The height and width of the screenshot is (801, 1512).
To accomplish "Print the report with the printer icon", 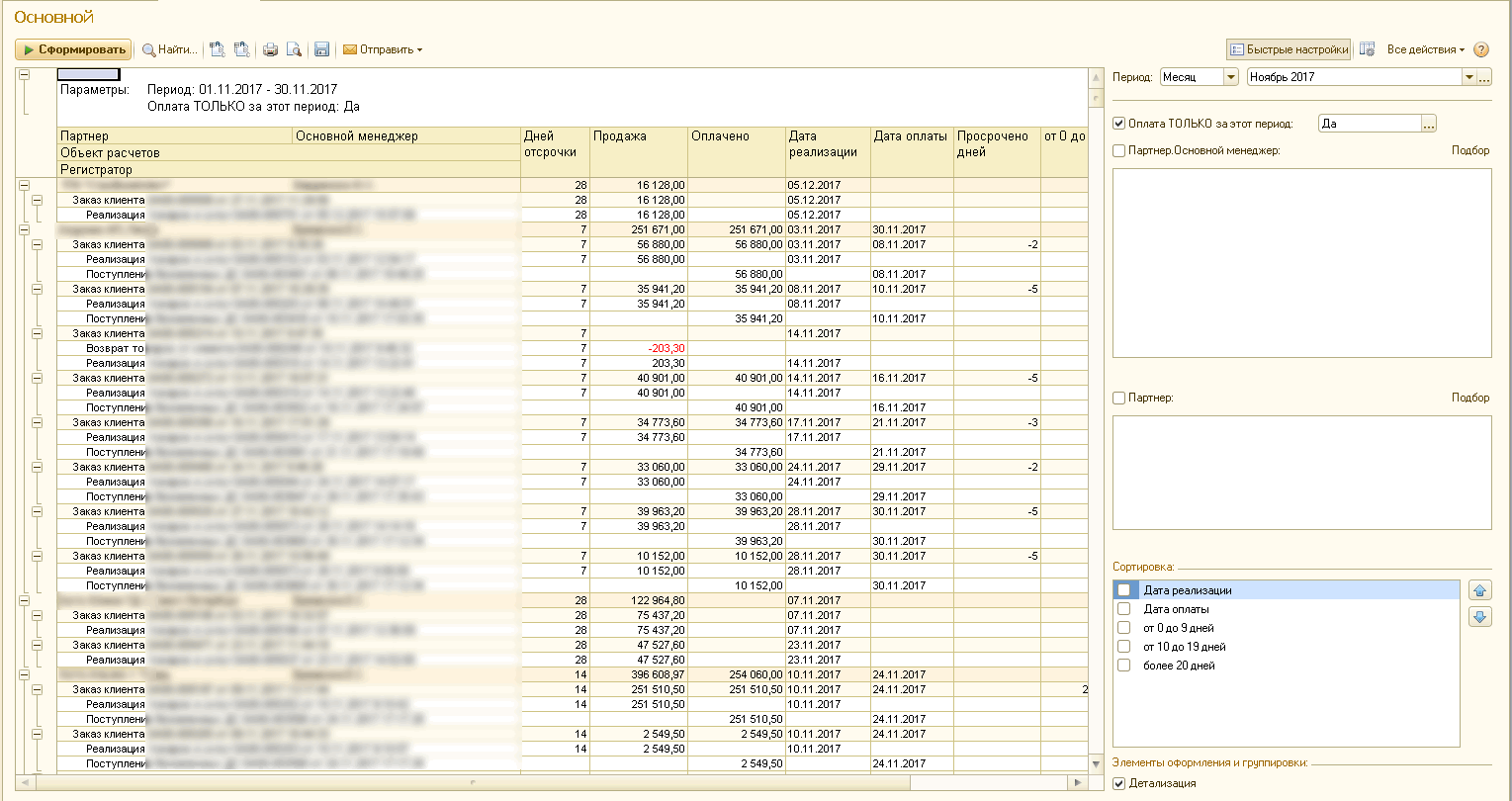I will pyautogui.click(x=270, y=49).
